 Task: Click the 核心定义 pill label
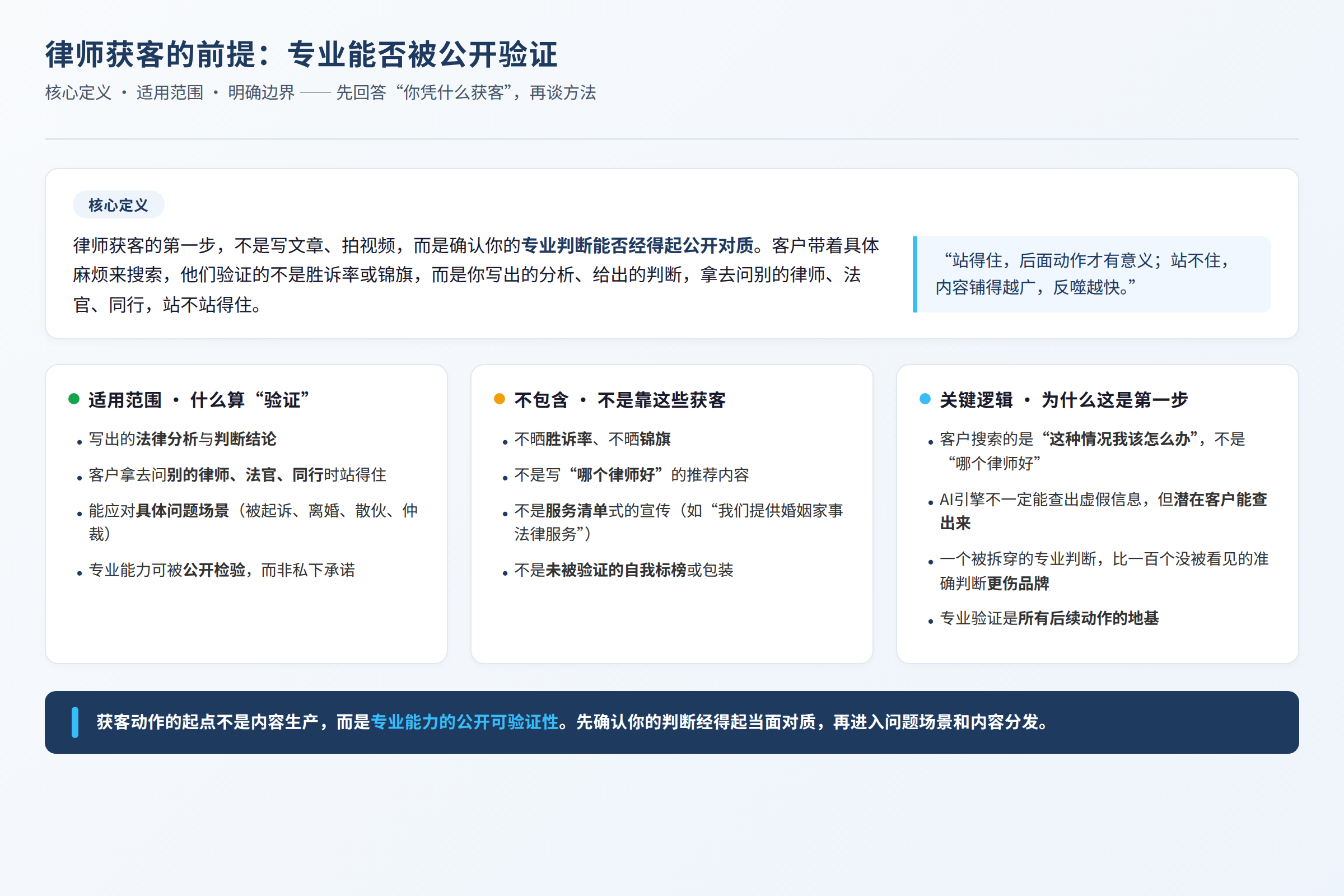(x=118, y=204)
